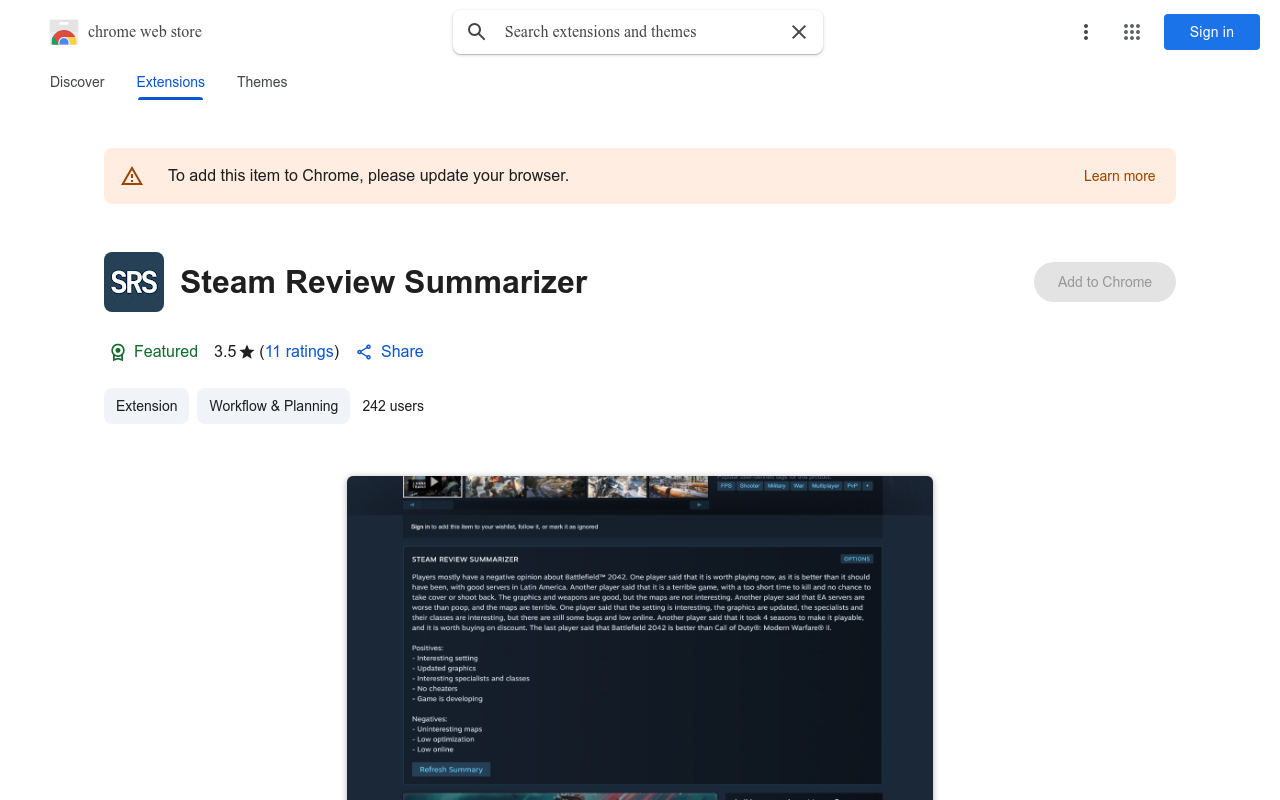
Task: Switch to the Themes tab
Action: click(x=262, y=82)
